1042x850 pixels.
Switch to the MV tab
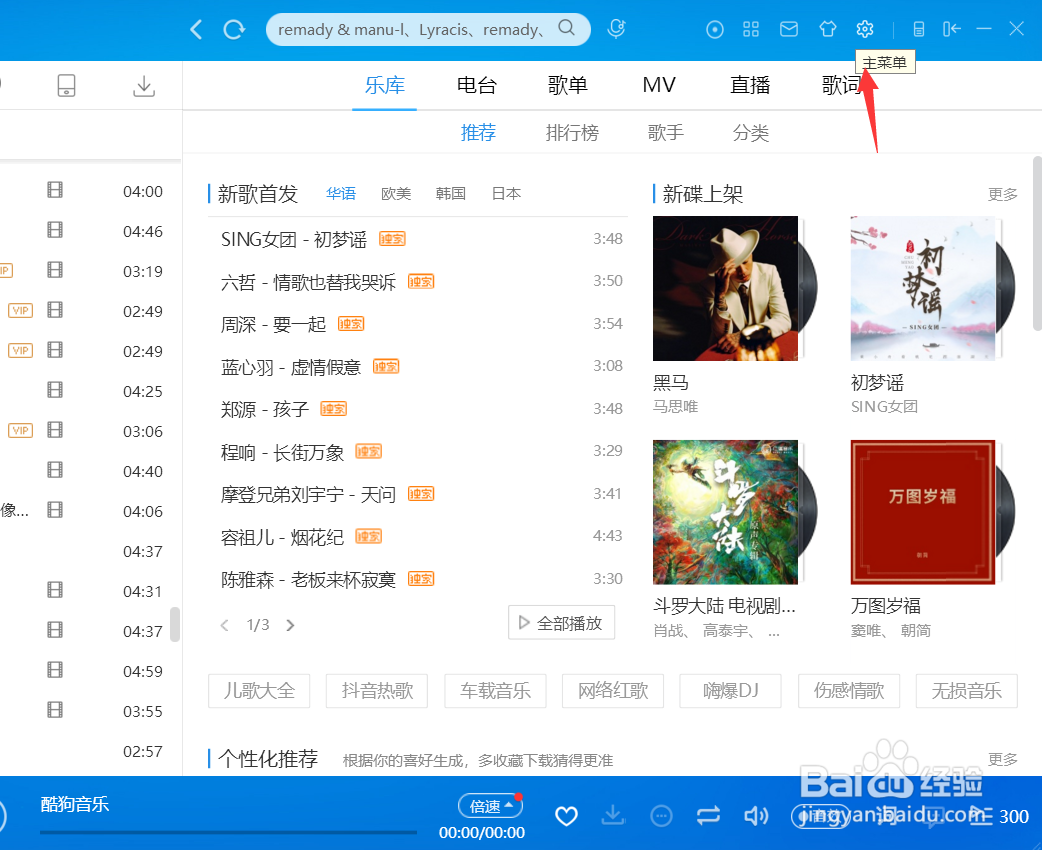tap(659, 85)
